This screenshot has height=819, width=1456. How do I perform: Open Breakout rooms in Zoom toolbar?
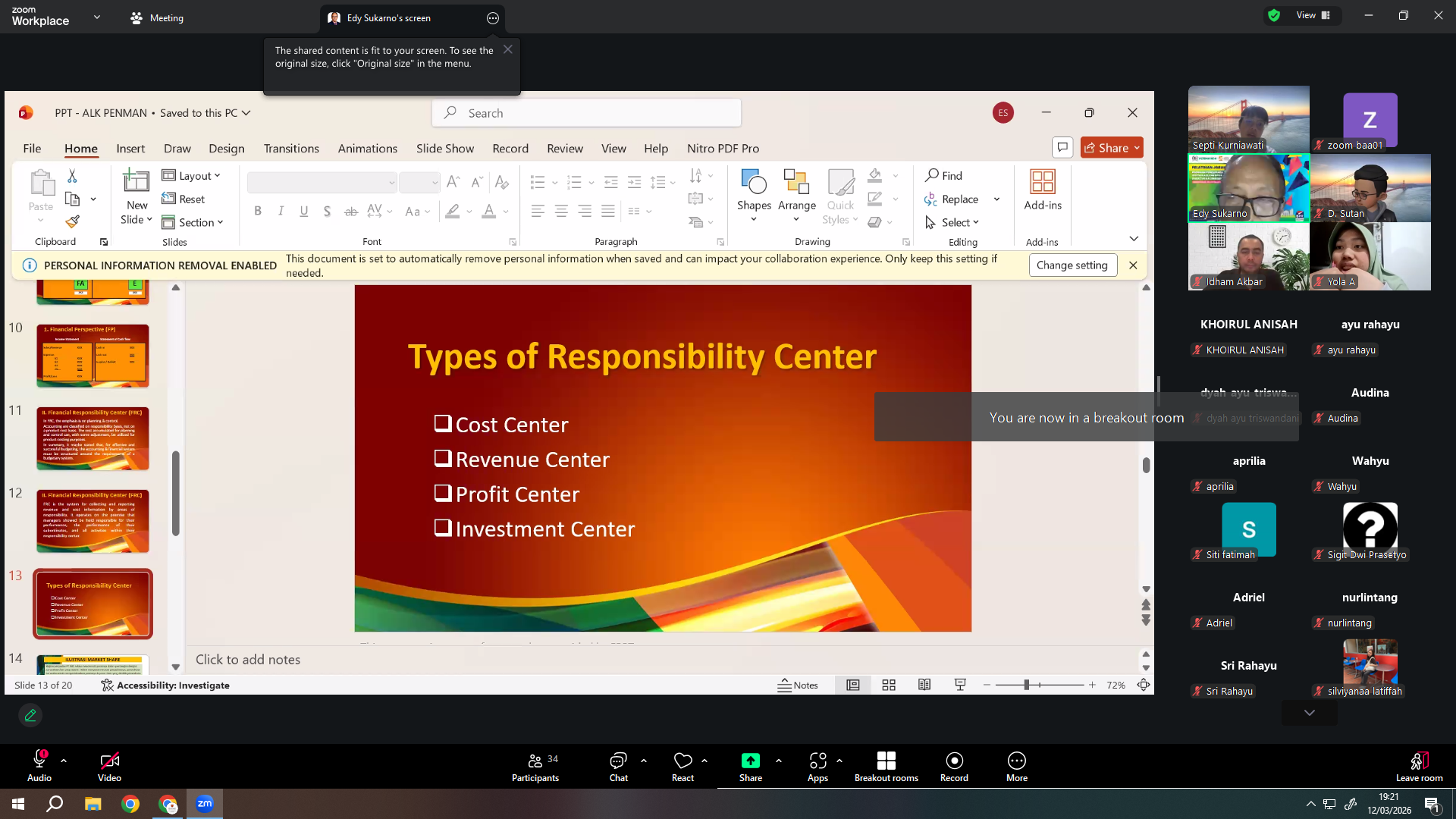[886, 767]
